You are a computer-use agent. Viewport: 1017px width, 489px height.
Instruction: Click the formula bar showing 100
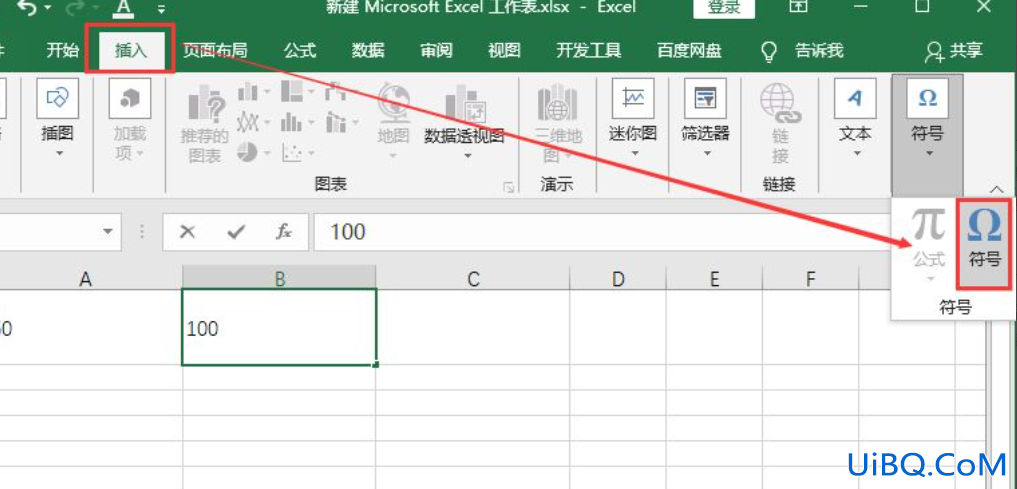tap(600, 232)
